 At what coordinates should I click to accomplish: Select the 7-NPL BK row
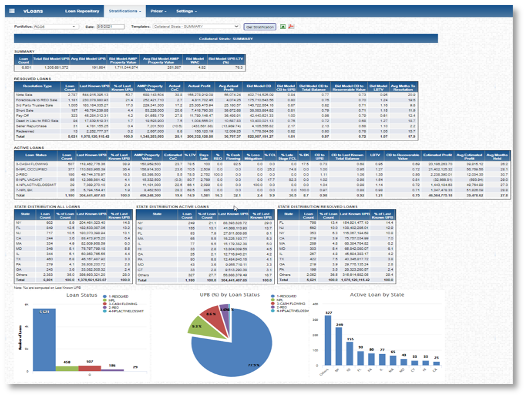coord(262,190)
